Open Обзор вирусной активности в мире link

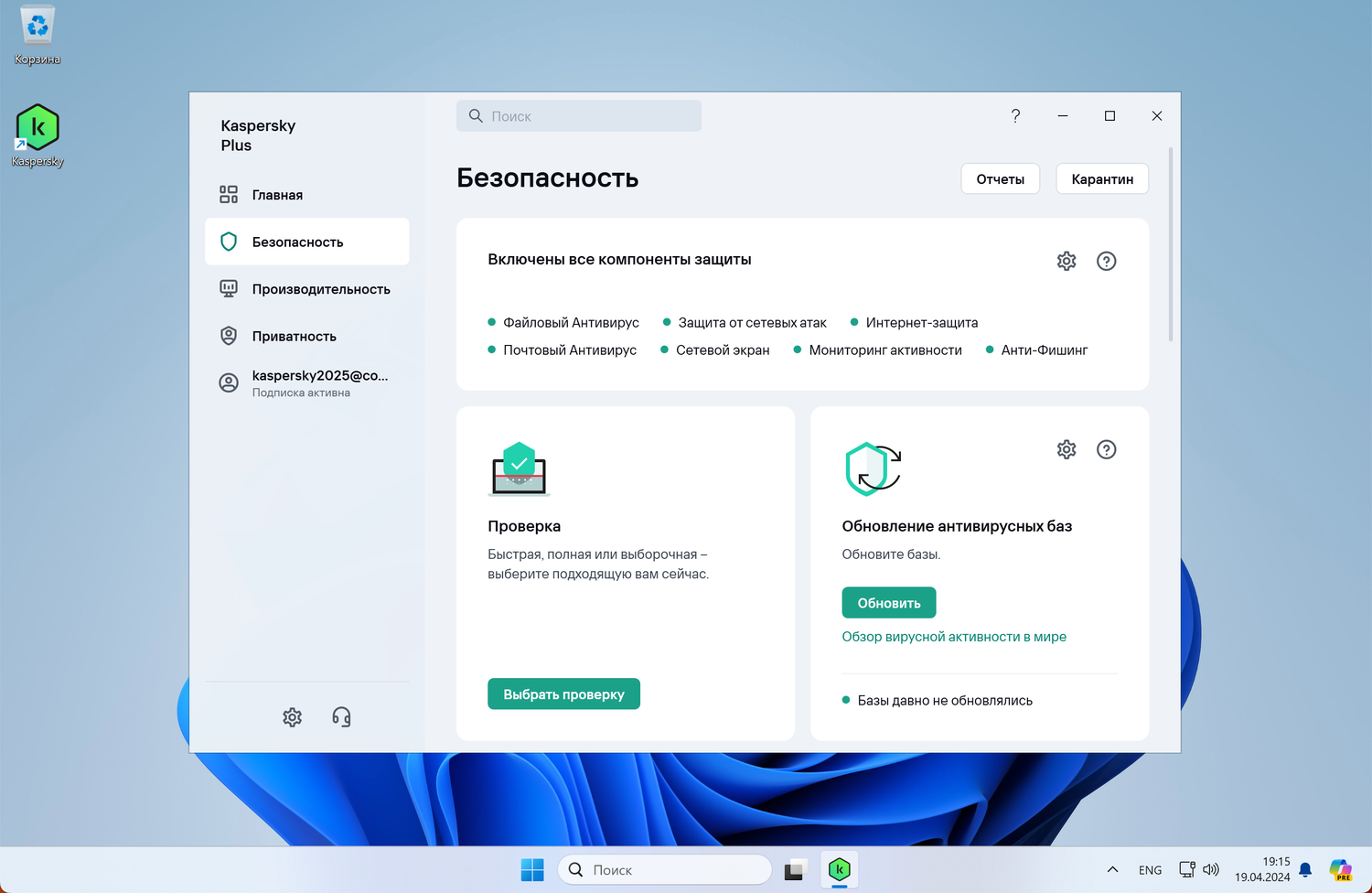[x=954, y=637]
